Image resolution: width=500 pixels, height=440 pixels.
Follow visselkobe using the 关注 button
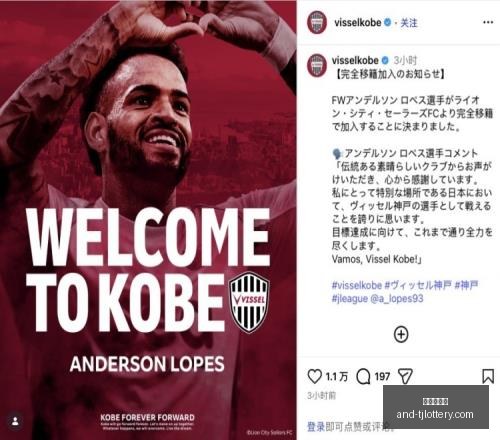pos(409,23)
